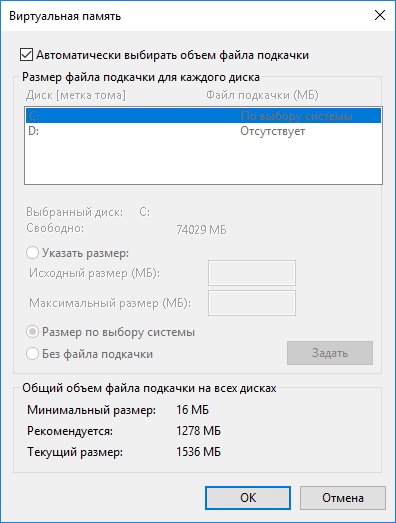The height and width of the screenshot is (523, 396).
Task: Click empty space below D: in drive list
Action: pyautogui.click(x=203, y=160)
